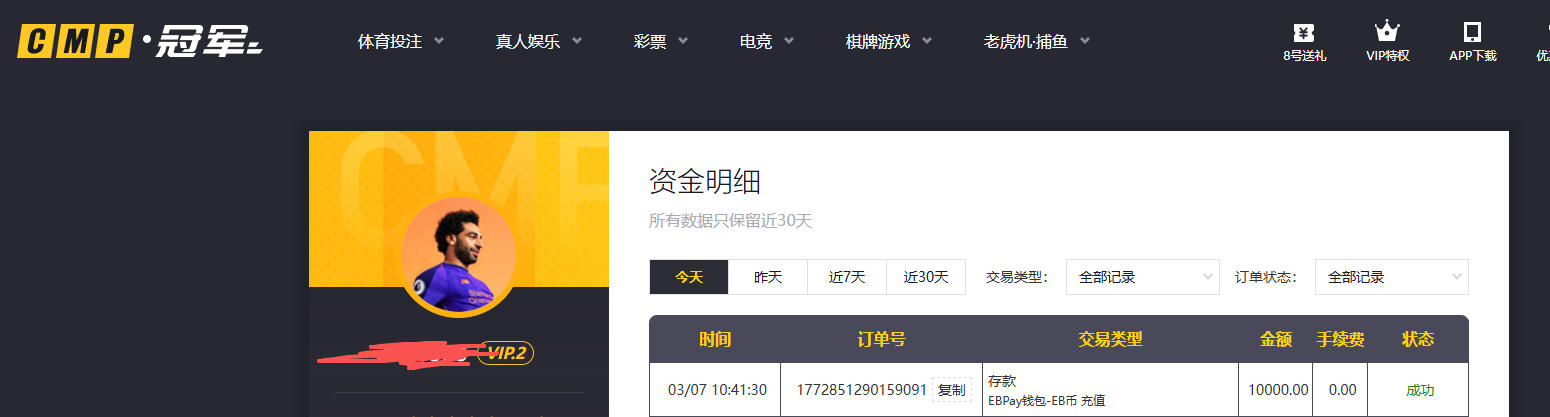The image size is (1550, 417).
Task: Expand the 体育投注 menu
Action: (400, 42)
